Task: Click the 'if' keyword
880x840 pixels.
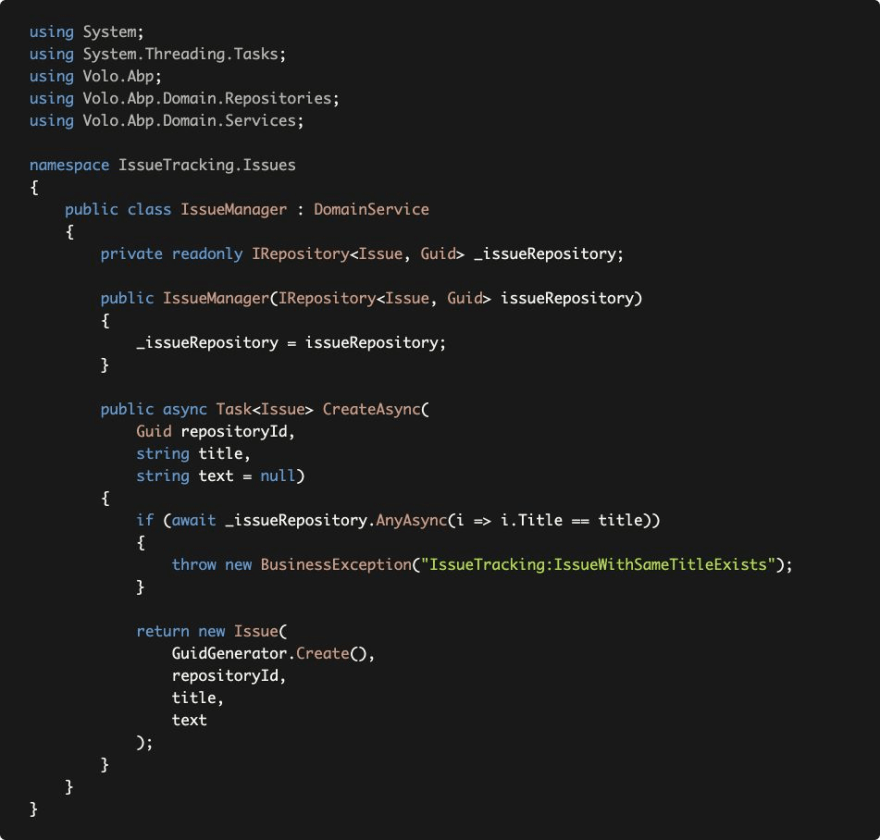Action: click(145, 520)
